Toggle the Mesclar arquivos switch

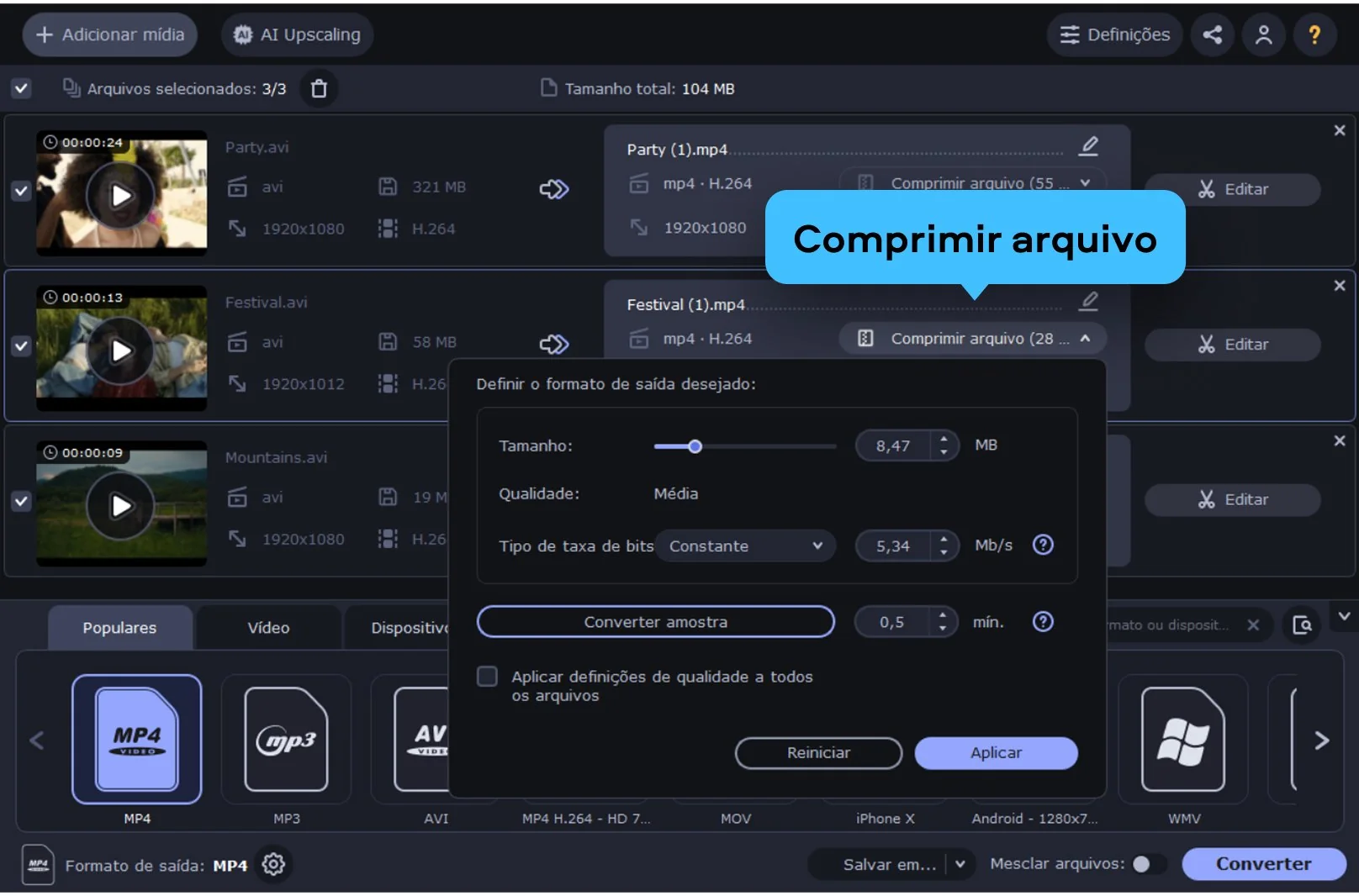pos(1149,864)
